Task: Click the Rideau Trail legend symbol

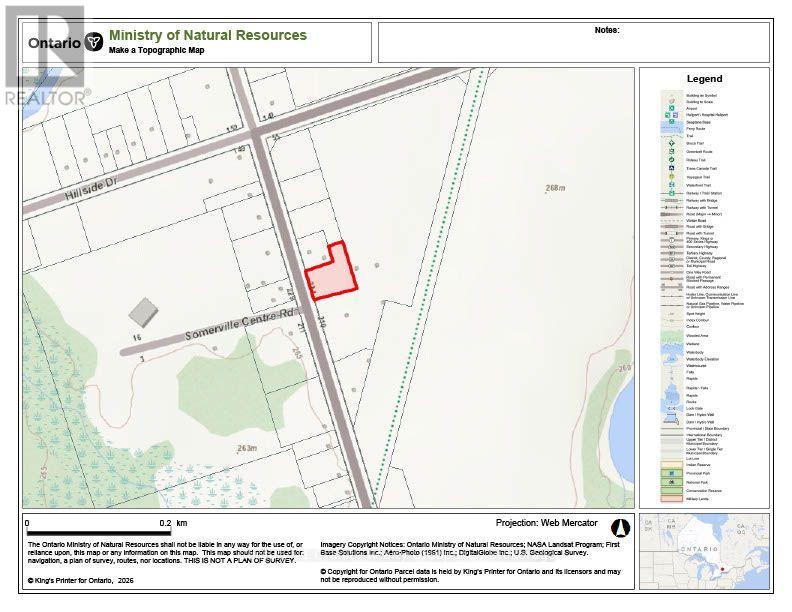Action: pyautogui.click(x=671, y=160)
